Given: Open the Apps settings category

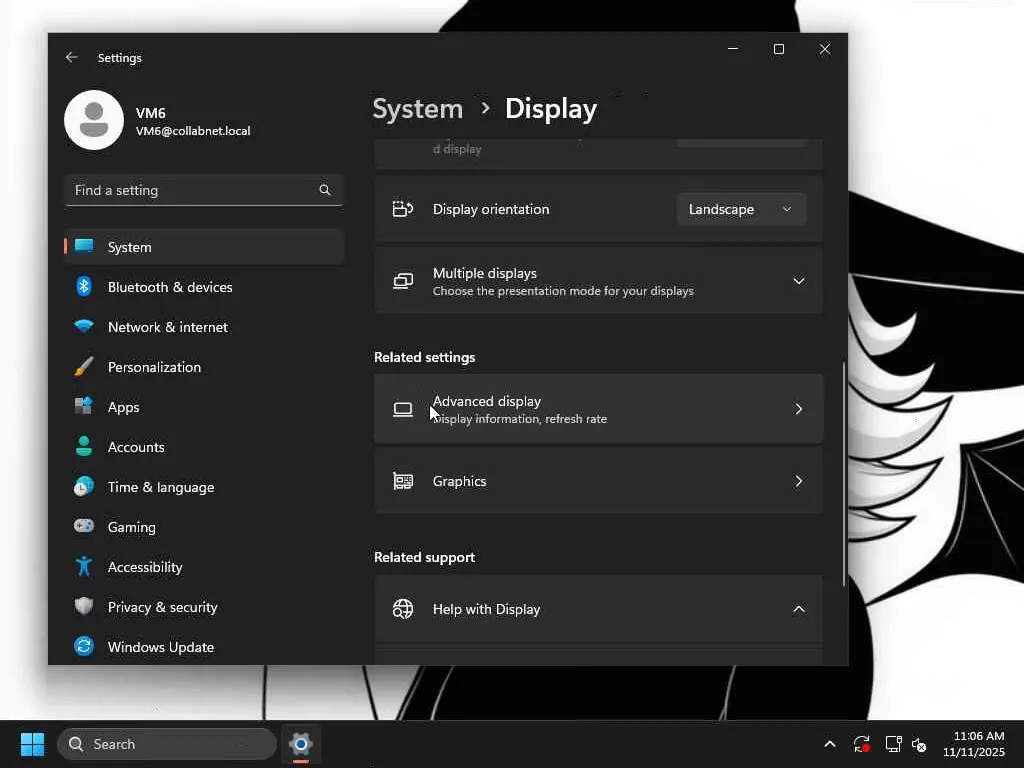Looking at the screenshot, I should 204,407.
